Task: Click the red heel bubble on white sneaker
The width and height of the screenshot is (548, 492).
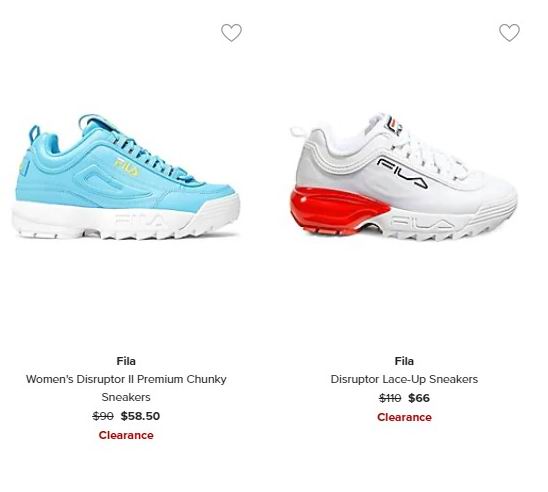Action: [x=337, y=210]
